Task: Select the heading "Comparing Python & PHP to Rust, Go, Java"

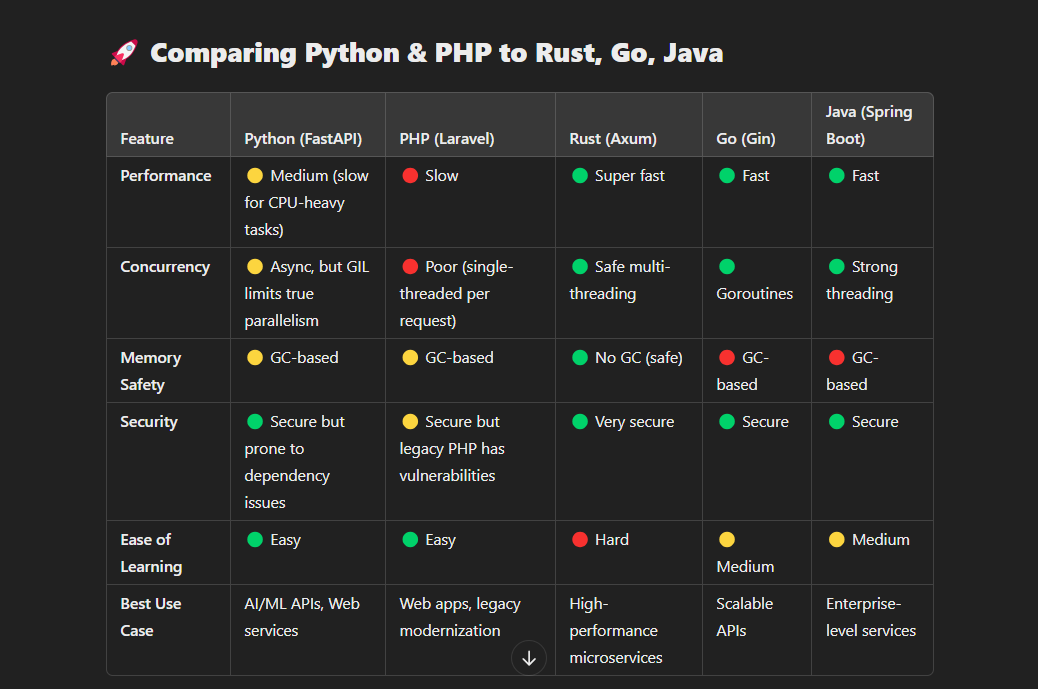Action: click(436, 53)
